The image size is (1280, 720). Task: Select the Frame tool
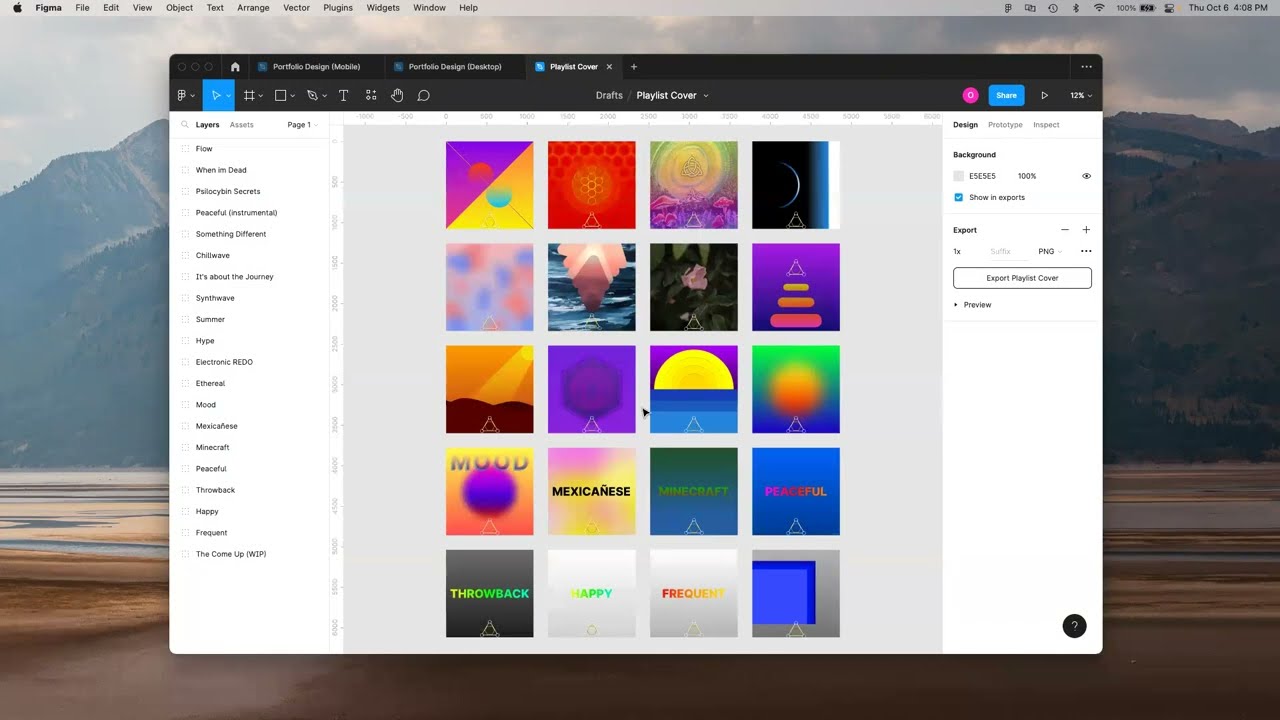click(249, 95)
